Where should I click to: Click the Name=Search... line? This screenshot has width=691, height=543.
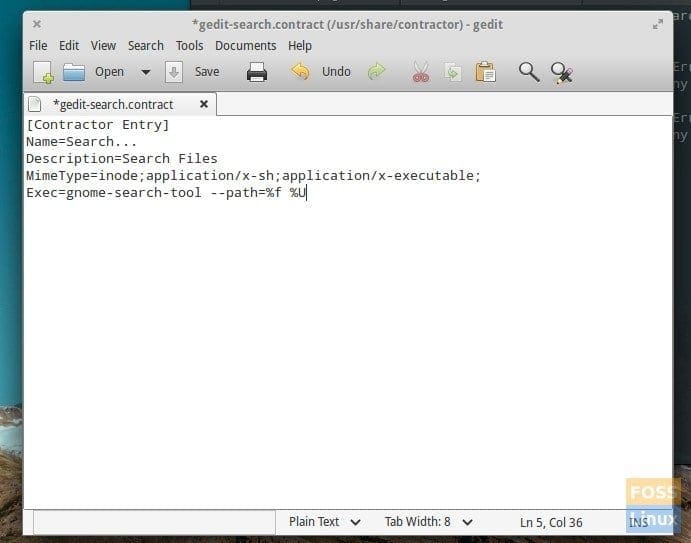pyautogui.click(x=82, y=142)
